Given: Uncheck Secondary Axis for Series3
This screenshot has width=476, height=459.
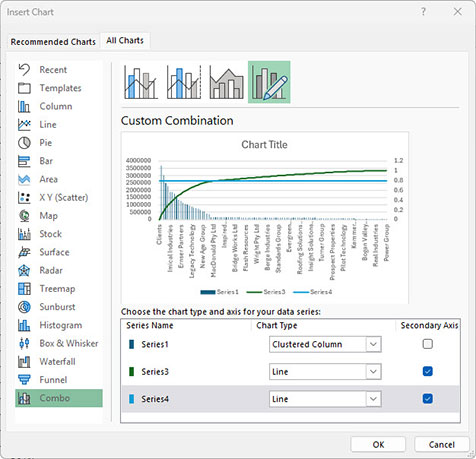Looking at the screenshot, I should (427, 371).
